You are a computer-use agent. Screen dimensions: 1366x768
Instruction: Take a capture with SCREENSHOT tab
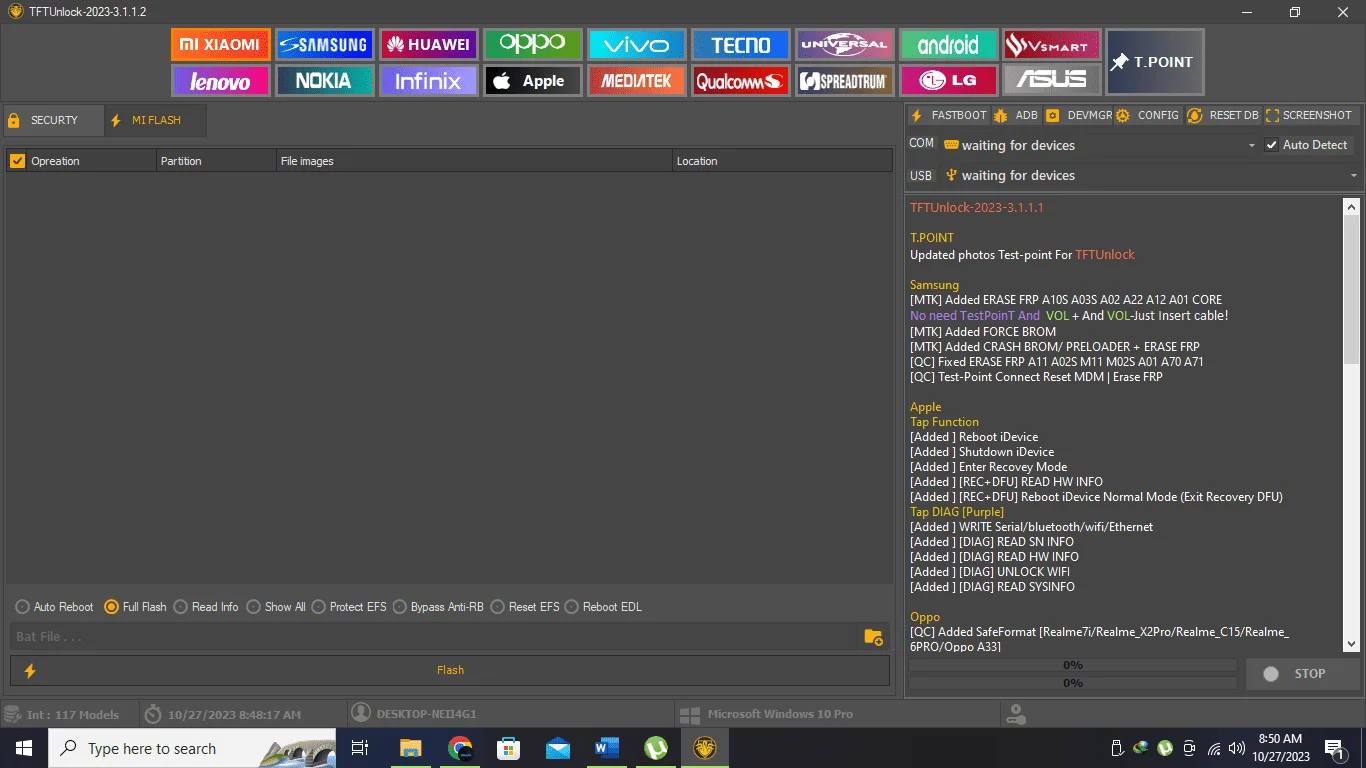(x=1309, y=116)
